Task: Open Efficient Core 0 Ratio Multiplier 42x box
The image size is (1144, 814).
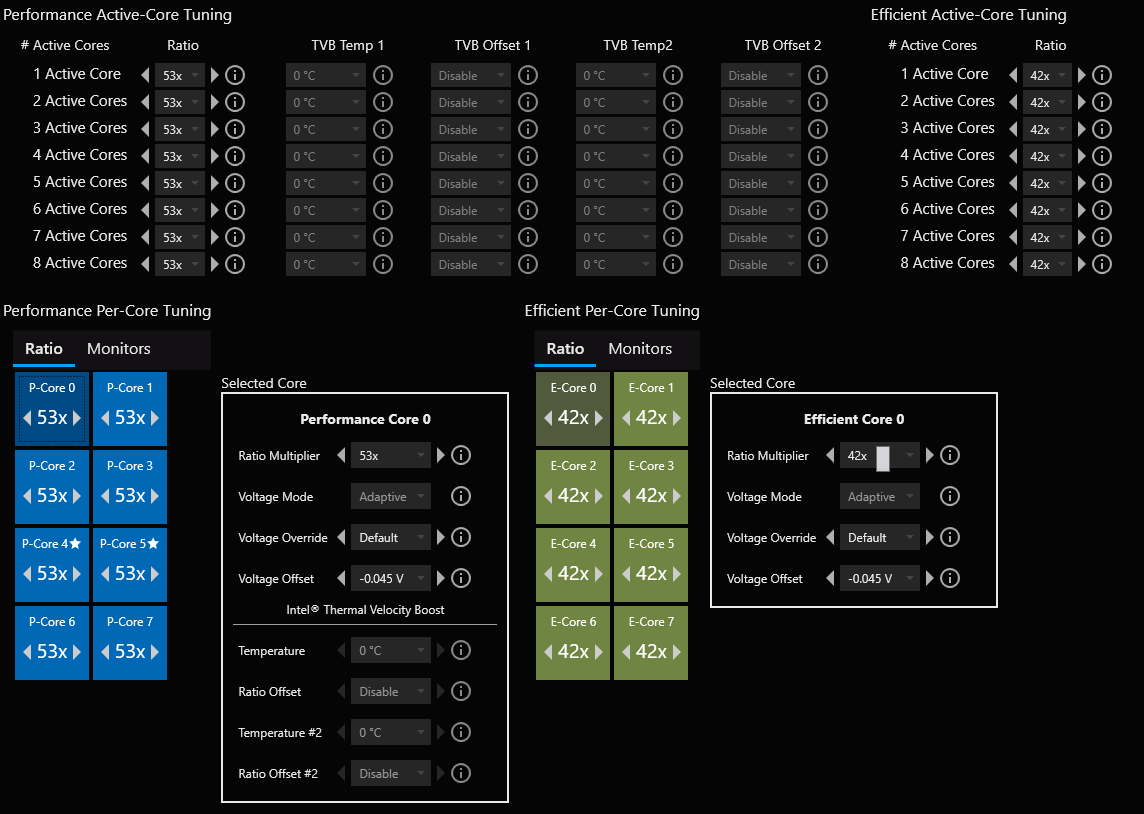Action: (x=880, y=455)
